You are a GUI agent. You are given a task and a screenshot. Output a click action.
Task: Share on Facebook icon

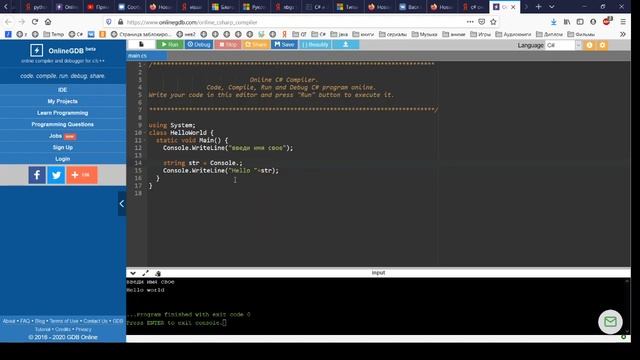click(37, 175)
